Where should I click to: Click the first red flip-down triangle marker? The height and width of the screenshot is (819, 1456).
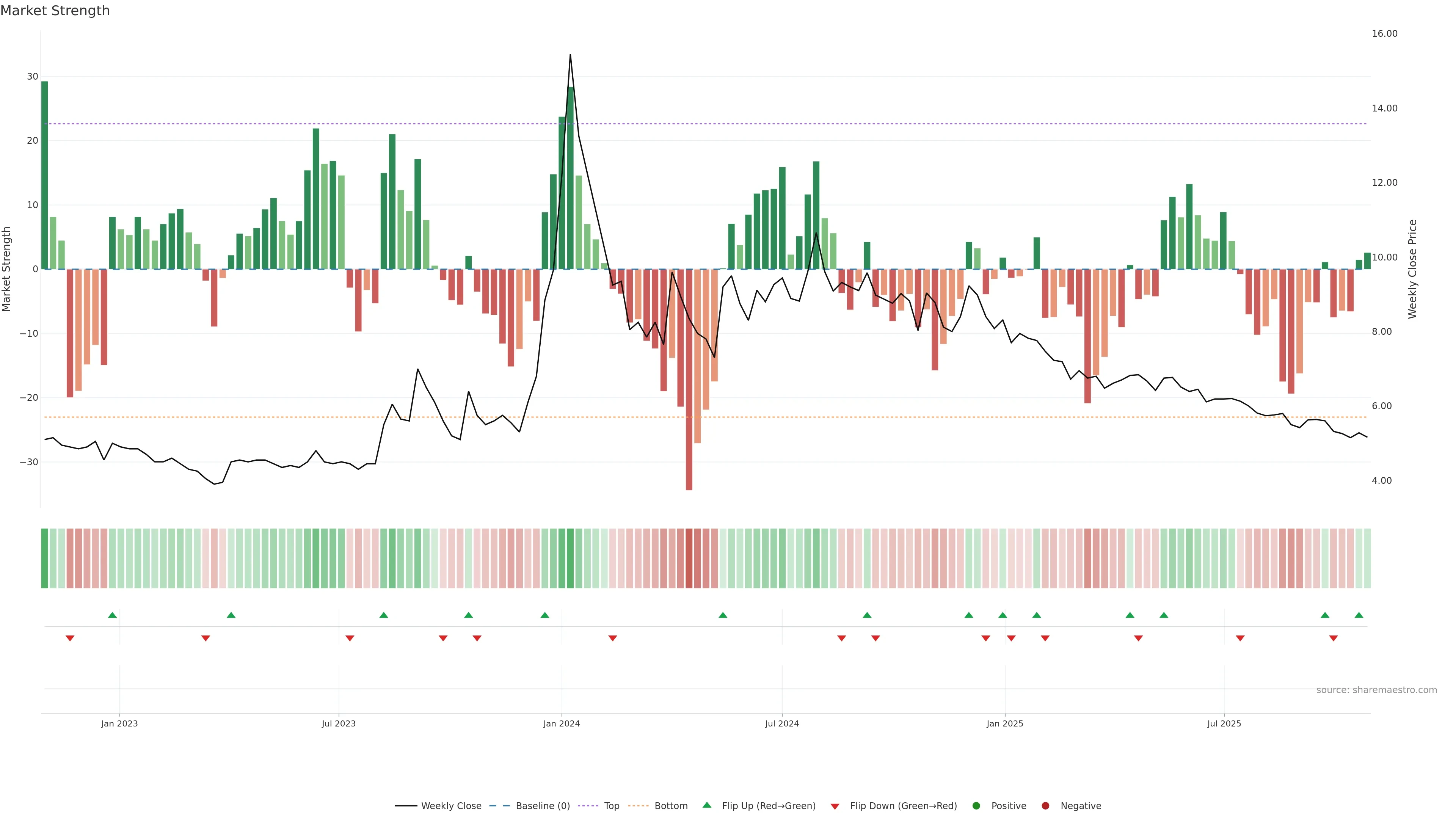point(70,638)
